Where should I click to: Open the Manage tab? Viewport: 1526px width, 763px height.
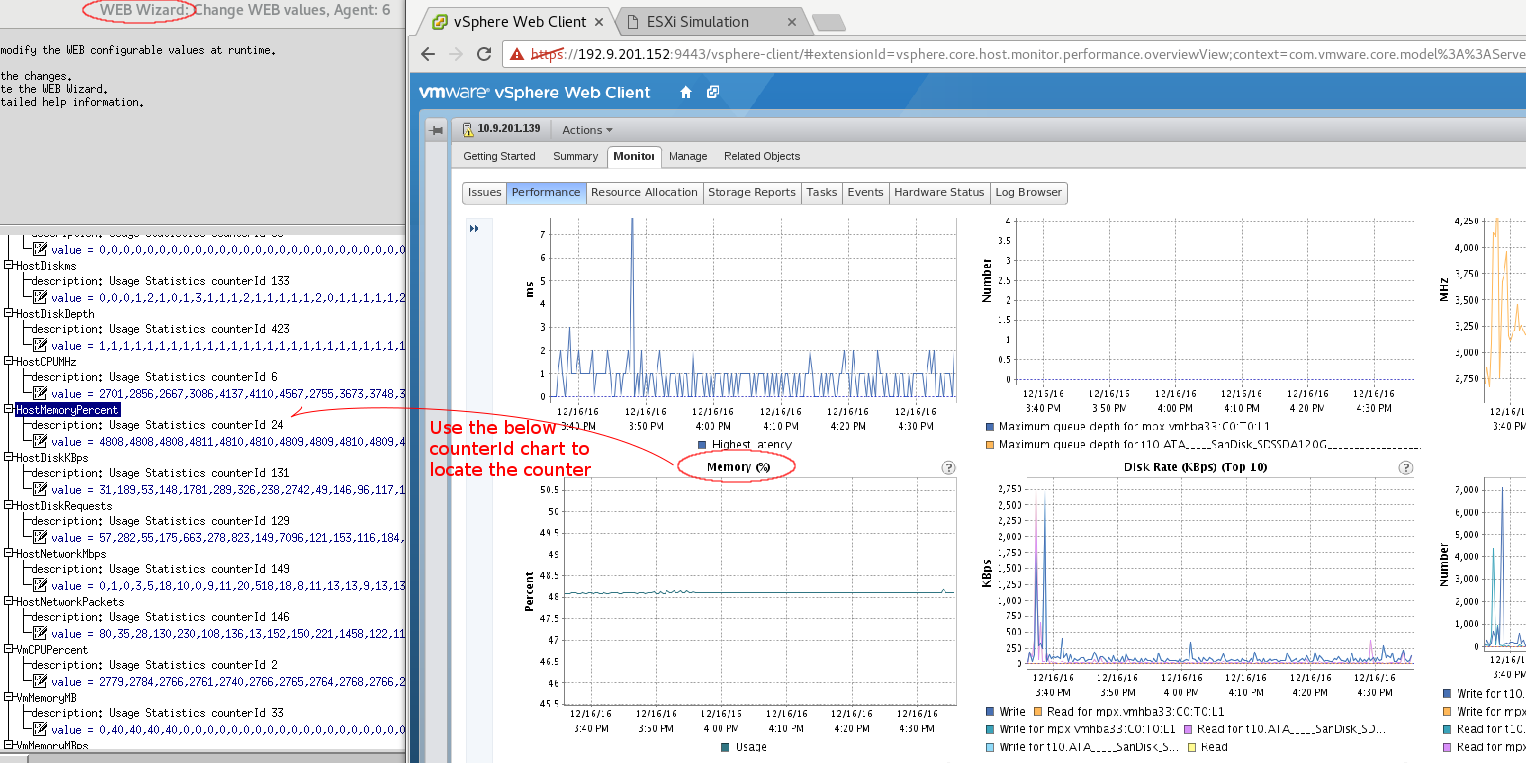click(x=687, y=156)
